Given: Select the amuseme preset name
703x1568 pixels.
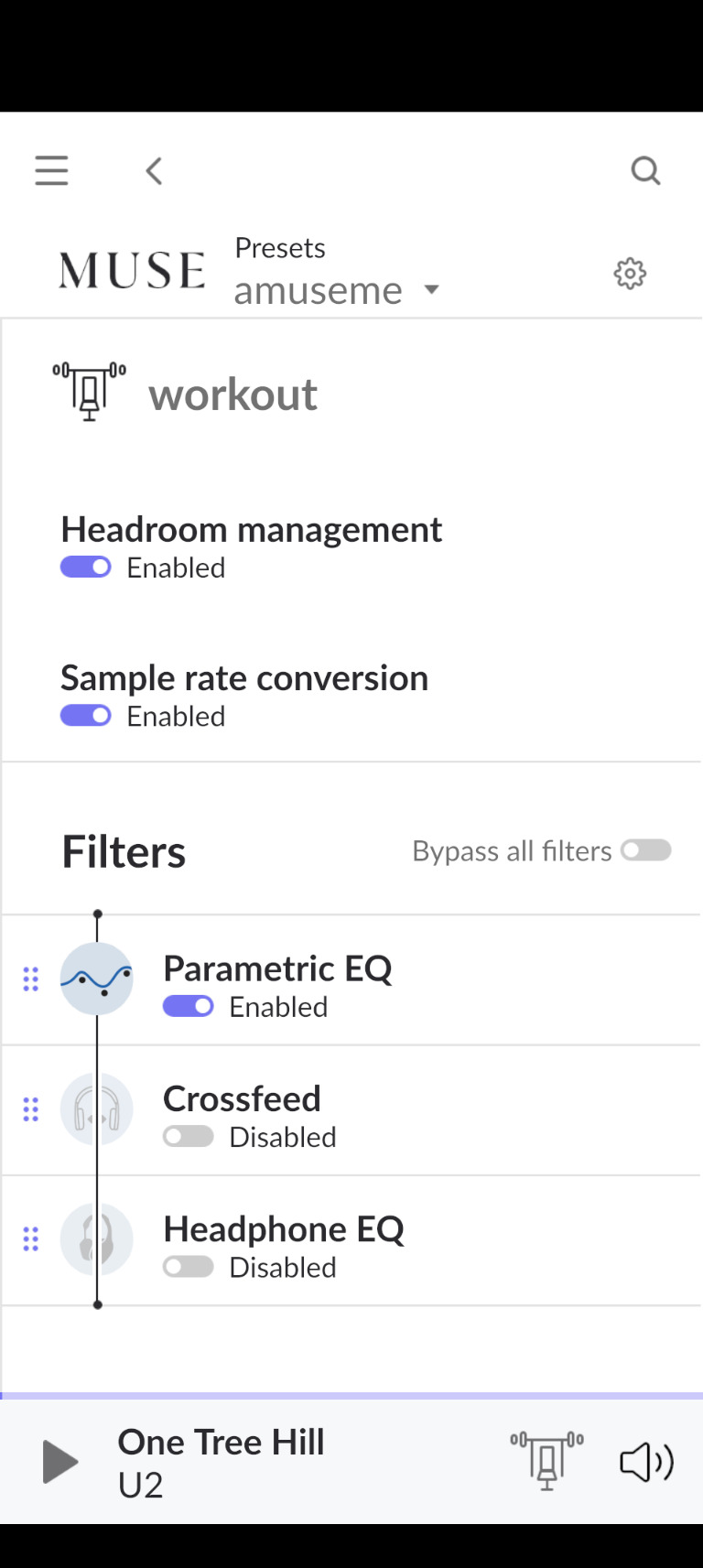Looking at the screenshot, I should pos(318,291).
